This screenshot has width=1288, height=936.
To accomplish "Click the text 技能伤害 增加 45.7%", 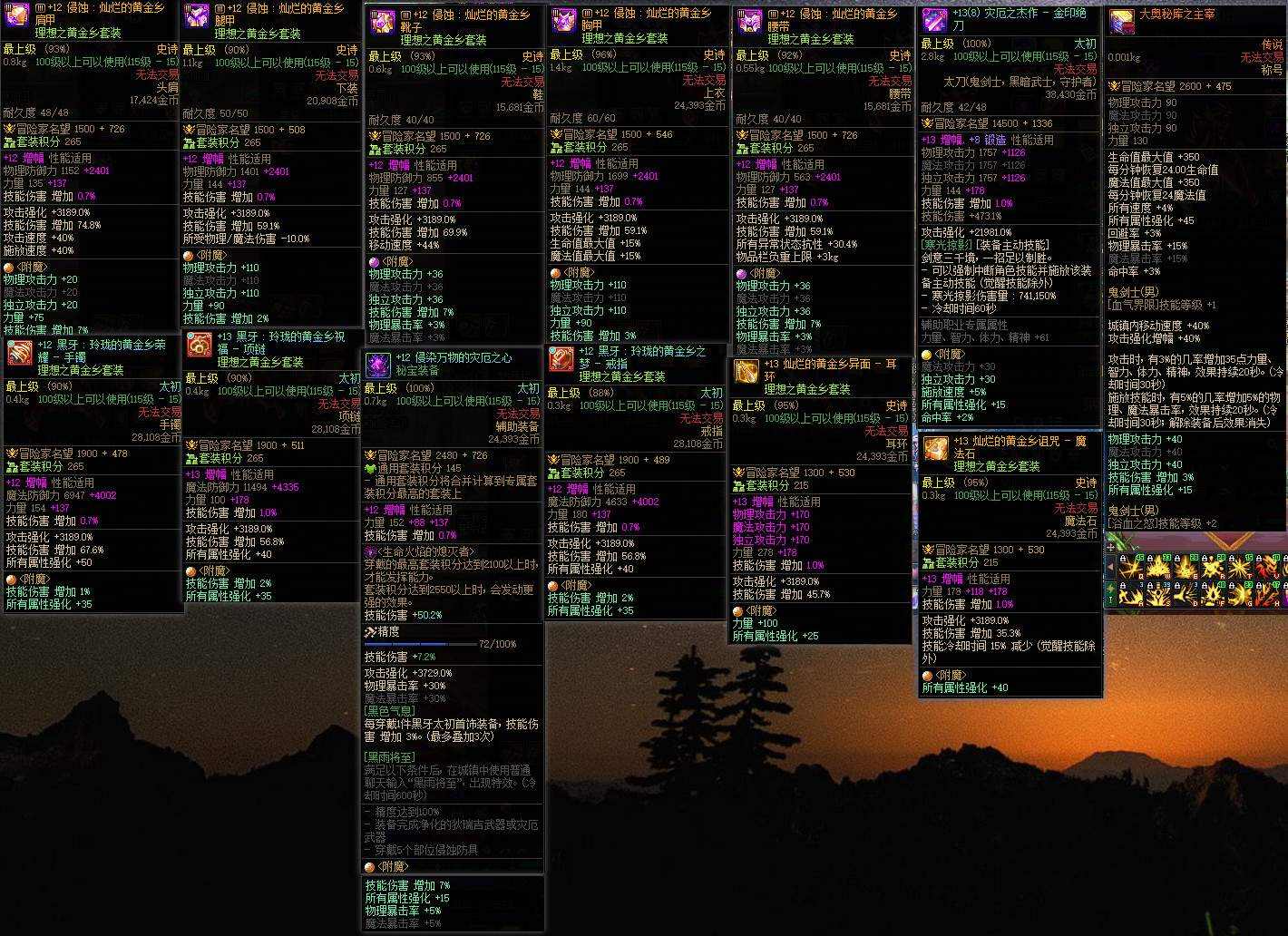I will tap(782, 594).
